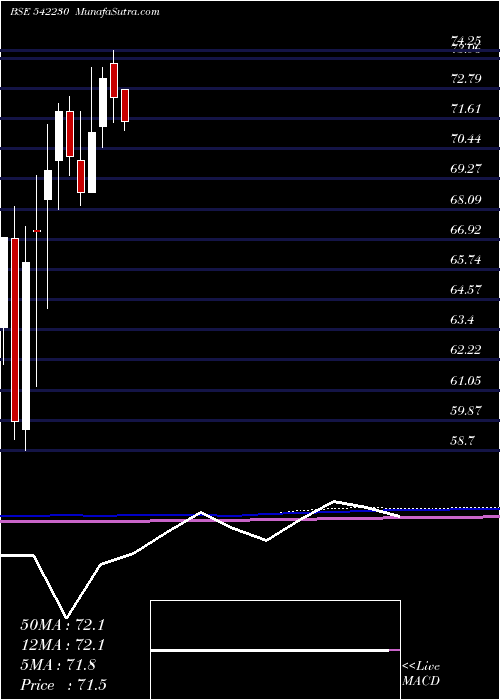Image resolution: width=500 pixels, height=700 pixels.
Task: Click the 12MA : 72.1 reading
Action: click(62, 645)
